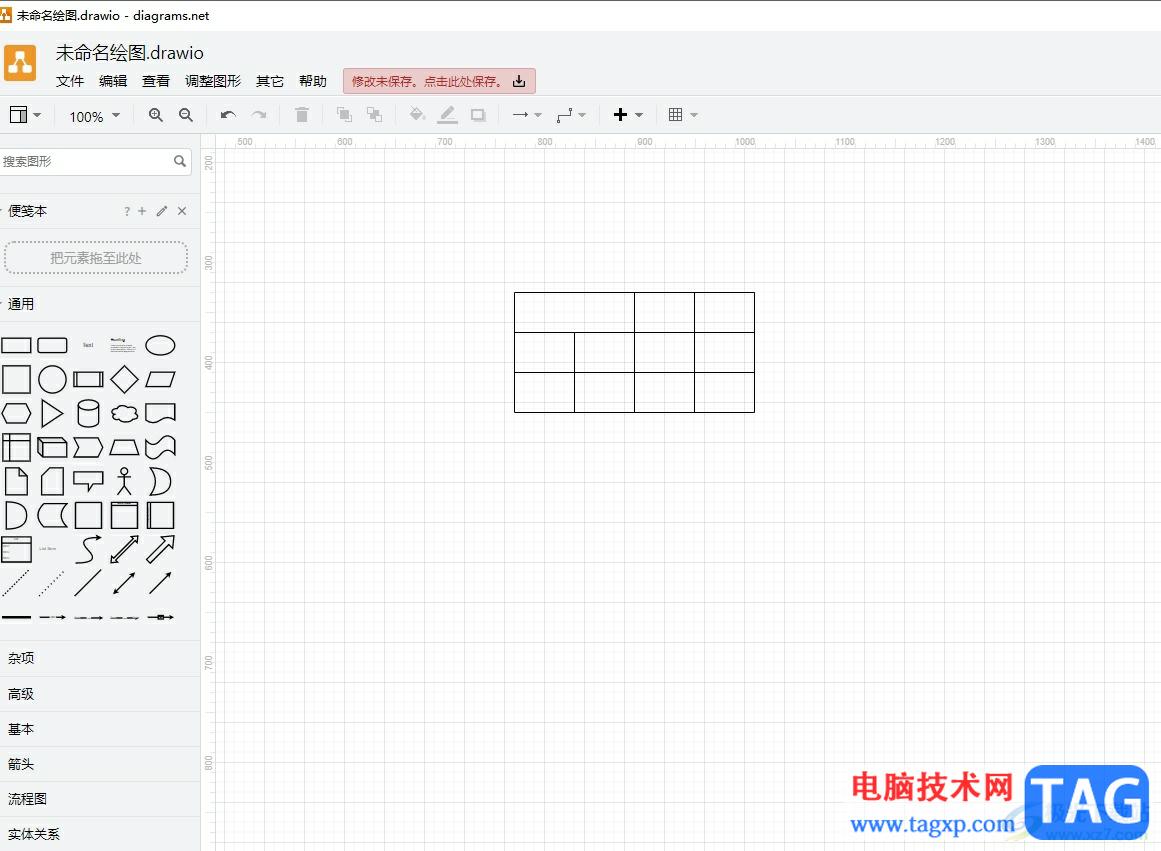Select the callout speech bubble shape

point(88,481)
